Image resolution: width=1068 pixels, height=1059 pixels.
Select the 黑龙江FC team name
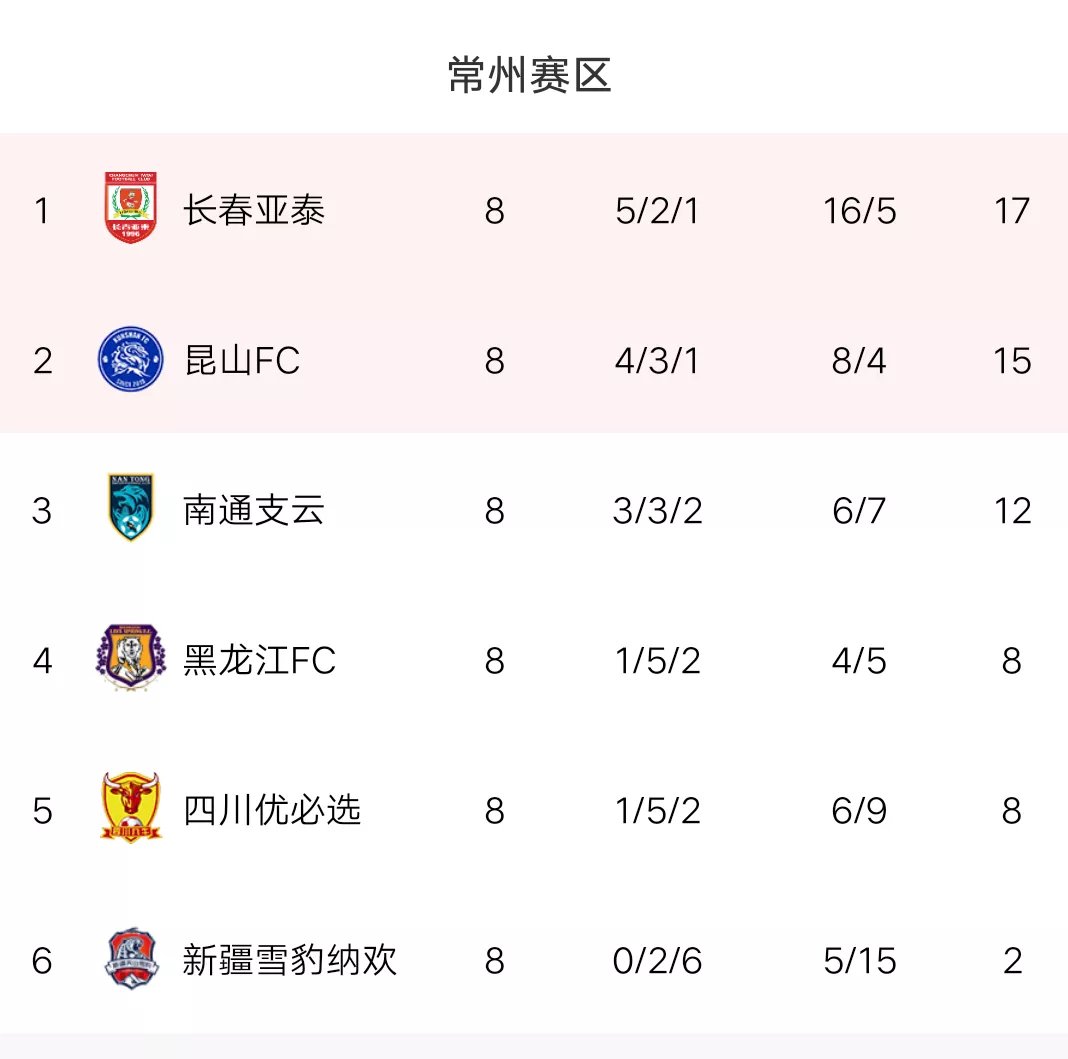tap(259, 661)
